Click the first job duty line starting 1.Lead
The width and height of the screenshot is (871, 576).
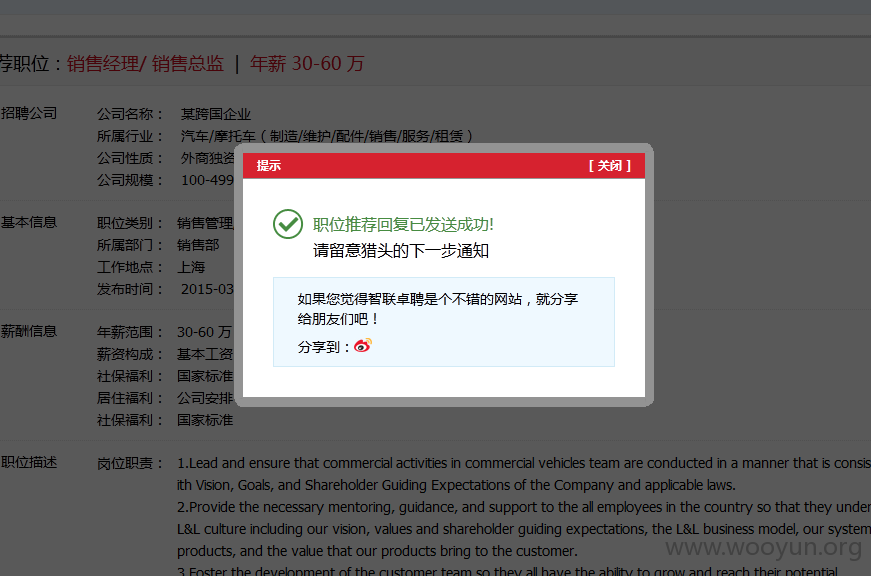coord(524,463)
